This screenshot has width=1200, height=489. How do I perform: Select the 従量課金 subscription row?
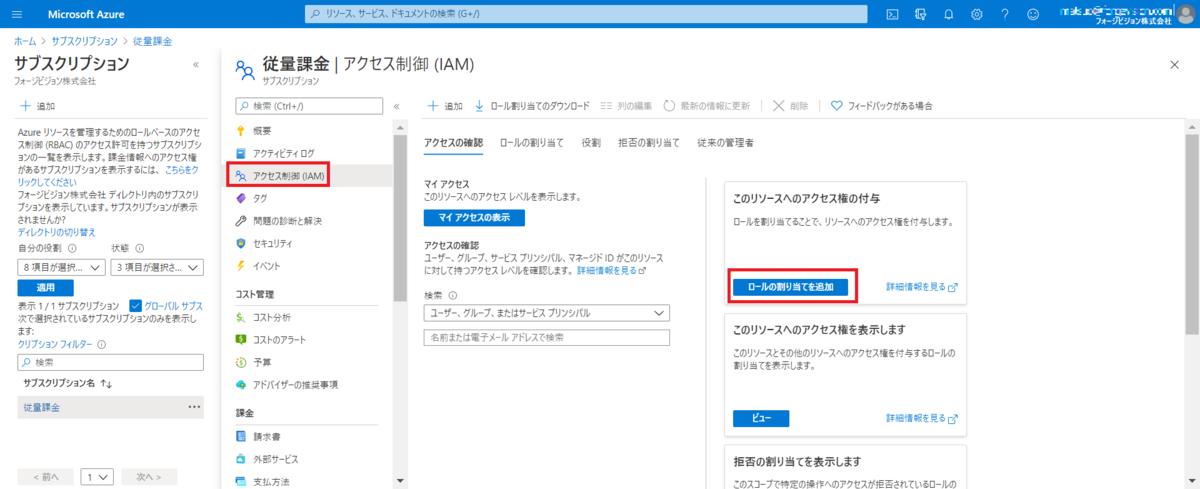[111, 407]
